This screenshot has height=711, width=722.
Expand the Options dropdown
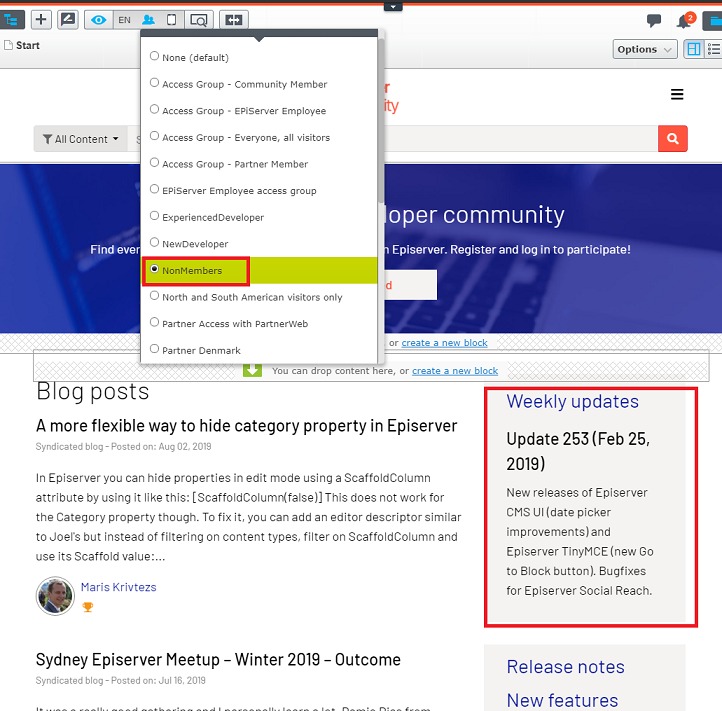tap(645, 49)
